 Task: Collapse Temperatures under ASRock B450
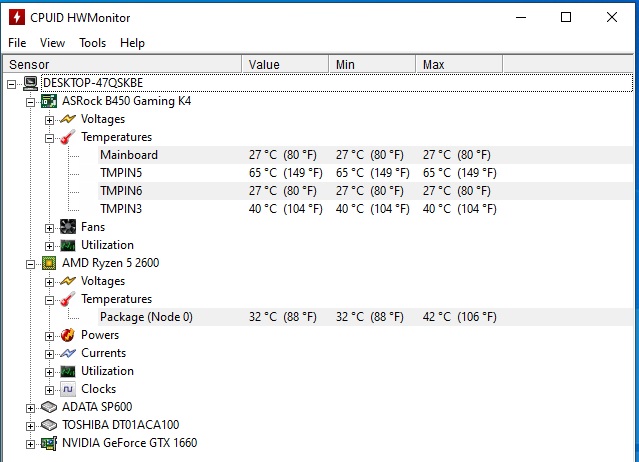click(49, 139)
